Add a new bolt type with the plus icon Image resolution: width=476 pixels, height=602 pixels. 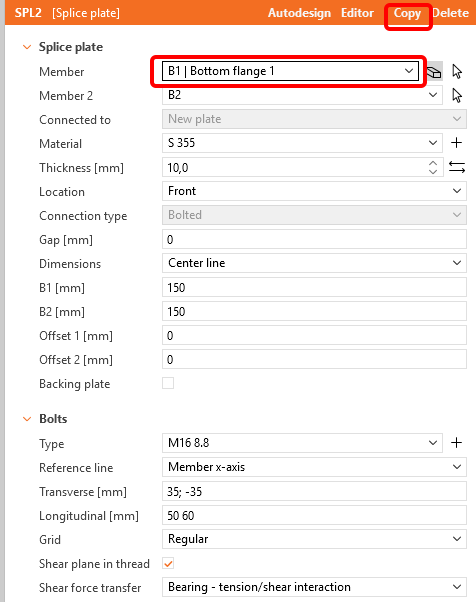tap(456, 443)
